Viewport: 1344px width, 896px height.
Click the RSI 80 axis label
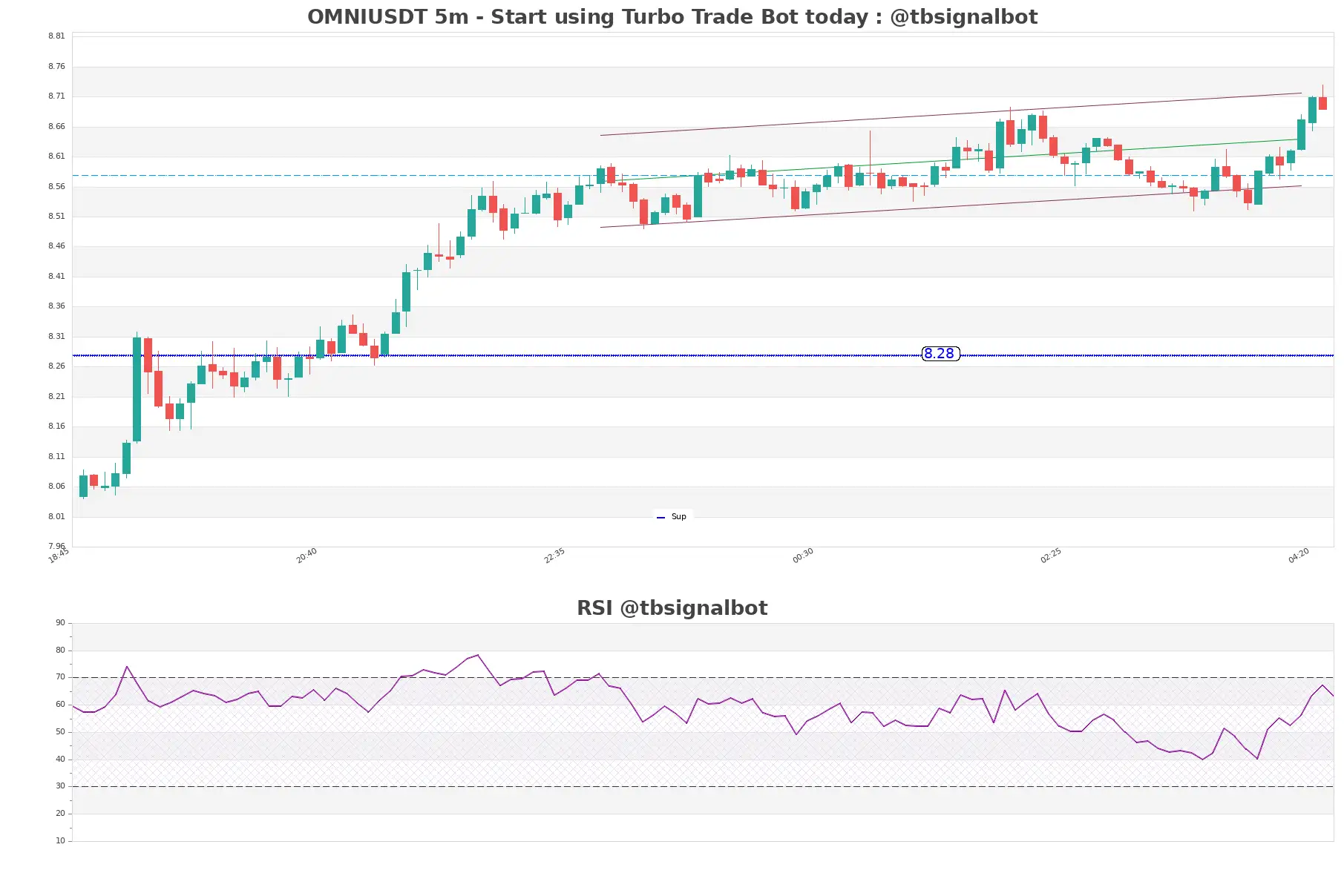tap(60, 650)
